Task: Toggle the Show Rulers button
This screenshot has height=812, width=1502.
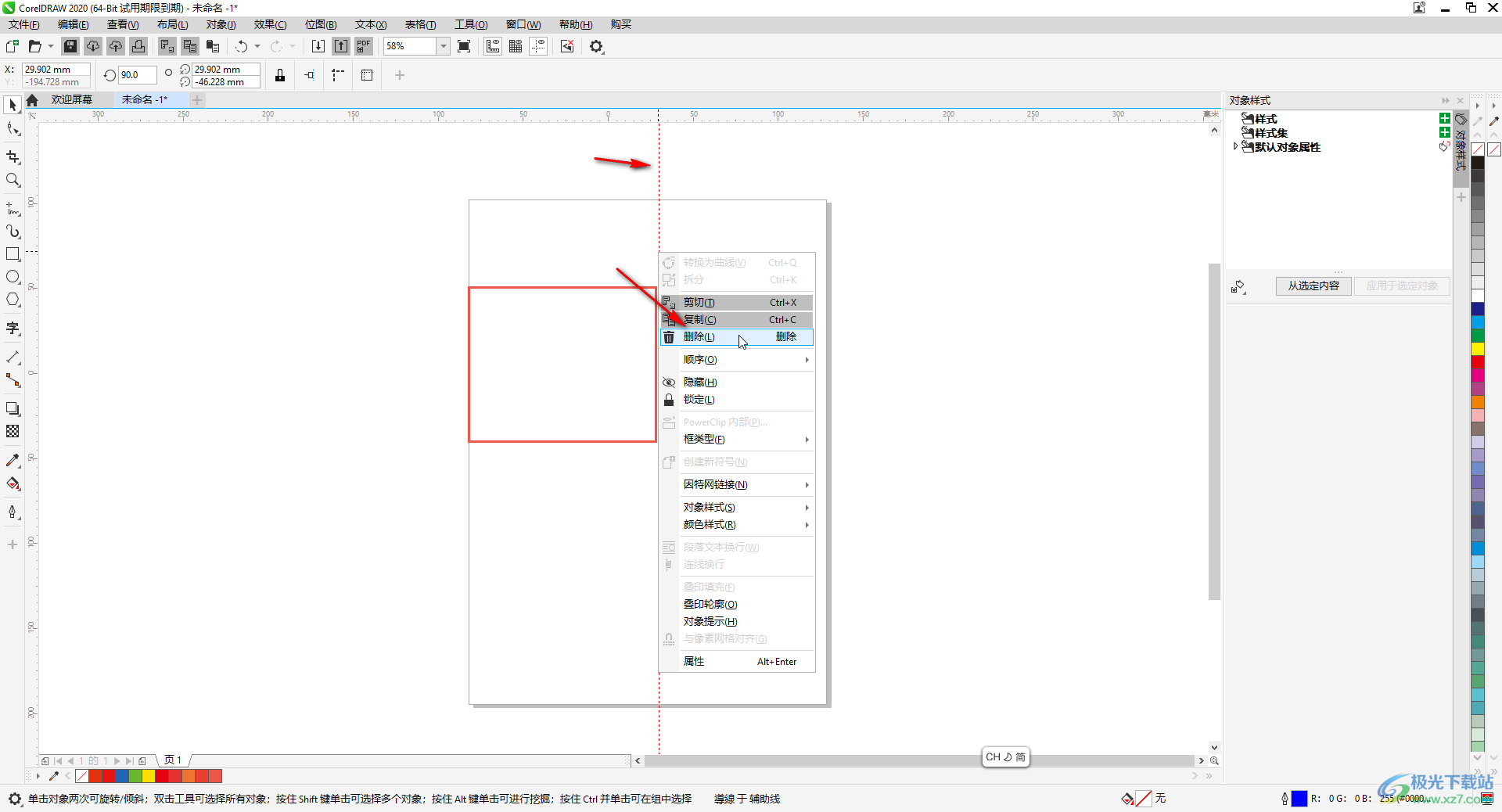Action: [493, 46]
